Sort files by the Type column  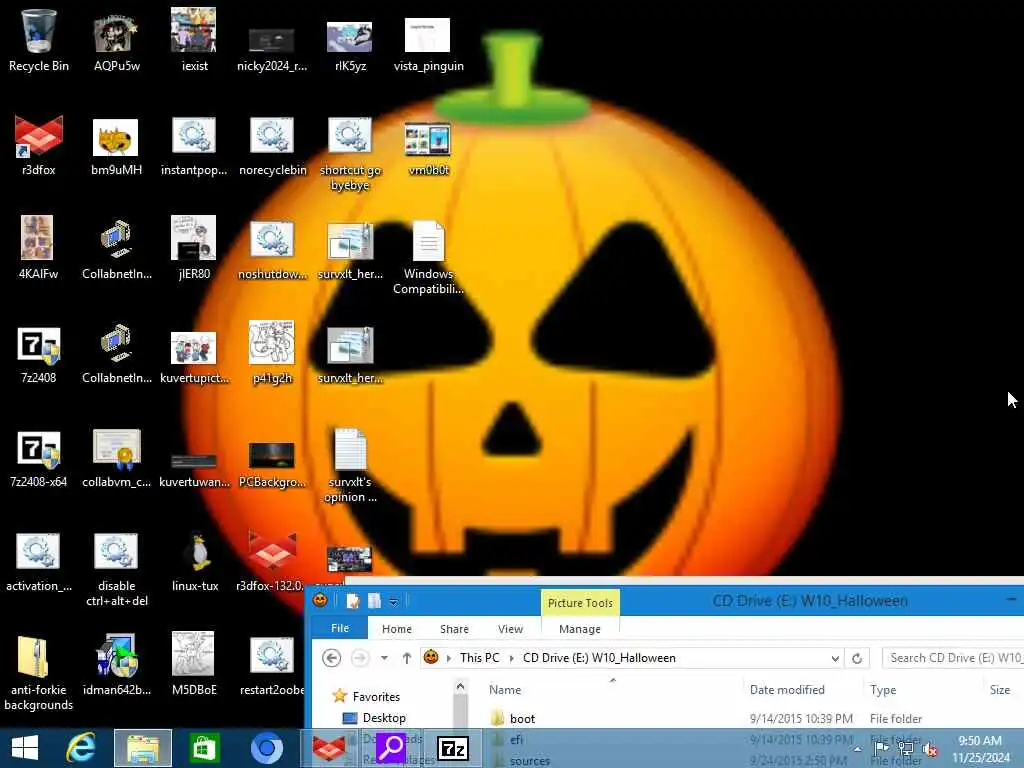(883, 690)
